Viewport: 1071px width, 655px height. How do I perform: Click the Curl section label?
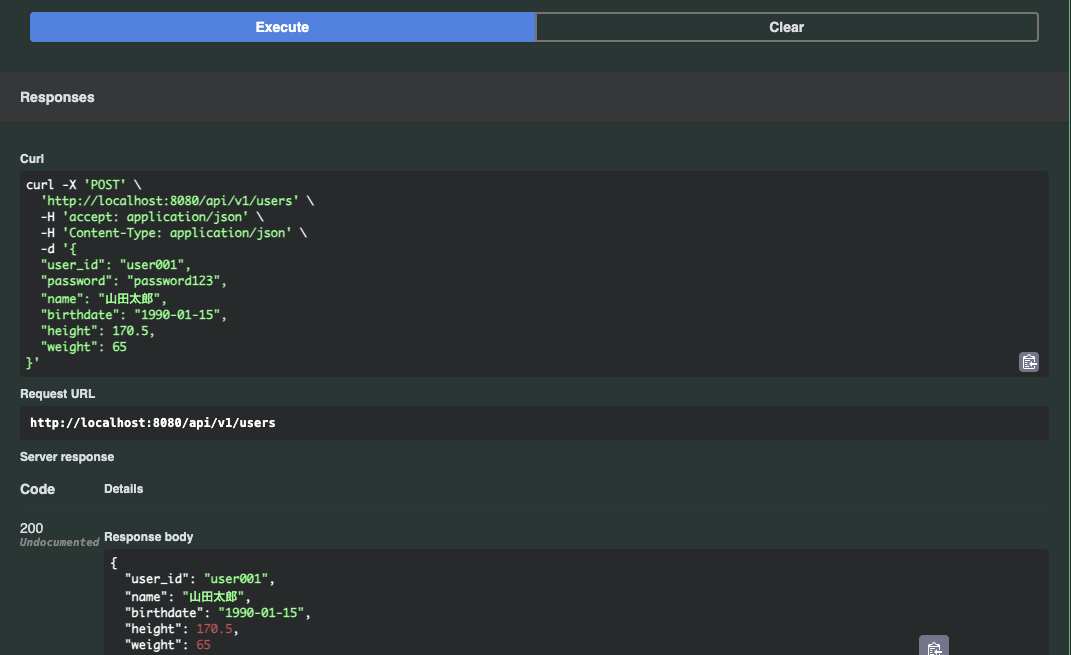coord(32,159)
